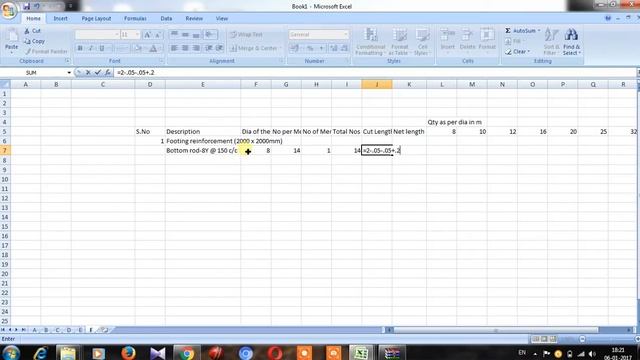The image size is (640, 360).
Task: Align text left in the cell
Action: tap(174, 48)
